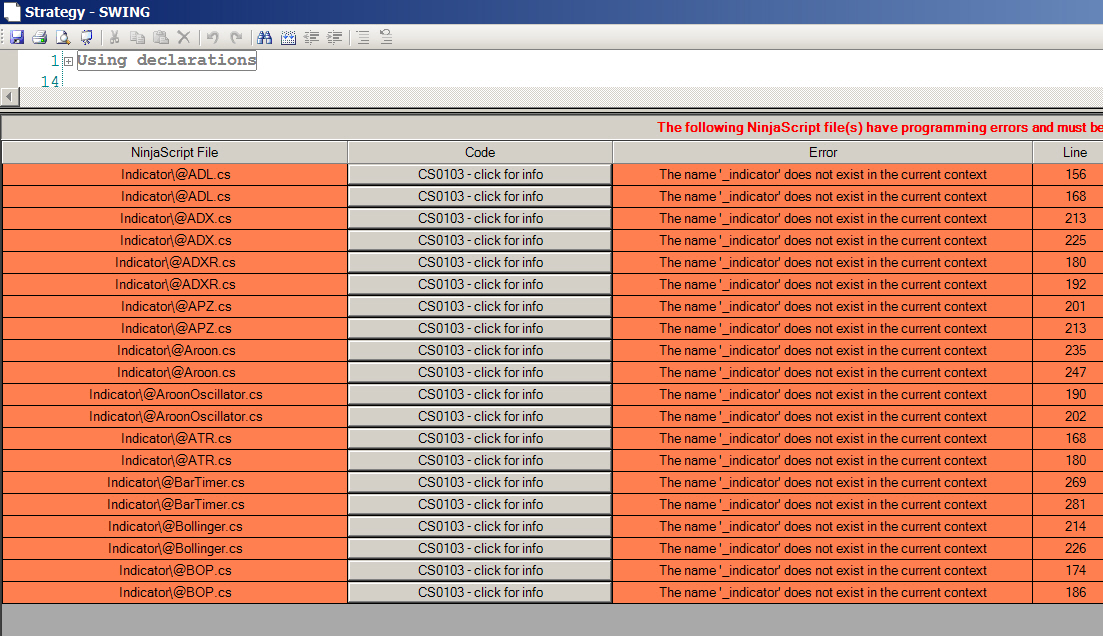The image size is (1103, 636).
Task: Click CS0103 info button for ADL line 168
Action: click(x=480, y=196)
